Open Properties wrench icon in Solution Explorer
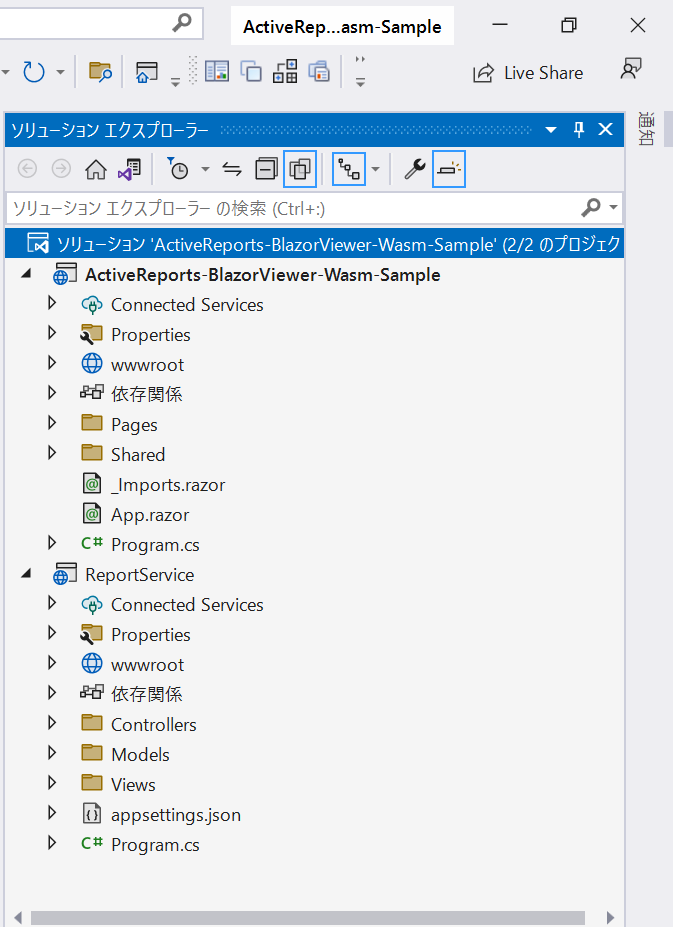This screenshot has height=927, width=673. 415,170
